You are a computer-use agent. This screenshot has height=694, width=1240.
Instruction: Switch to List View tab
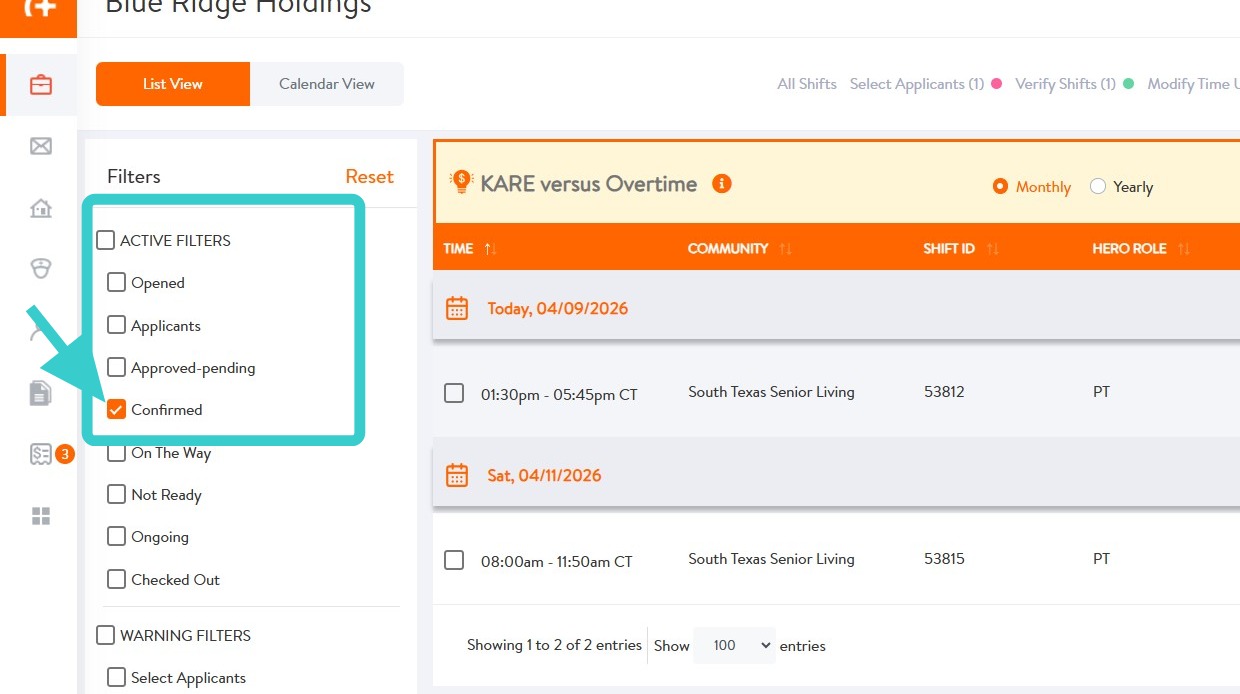pos(172,84)
